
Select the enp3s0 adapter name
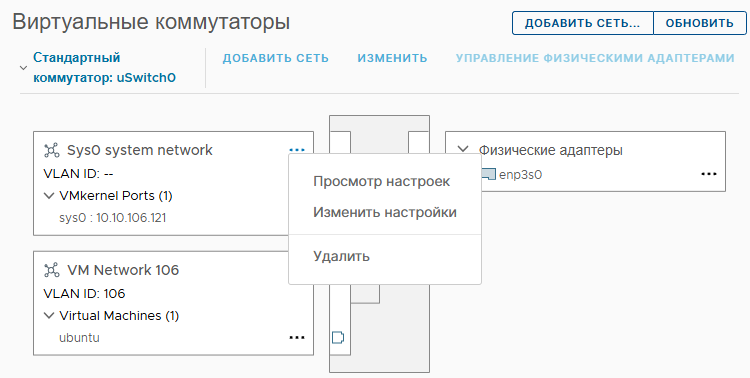tap(520, 175)
